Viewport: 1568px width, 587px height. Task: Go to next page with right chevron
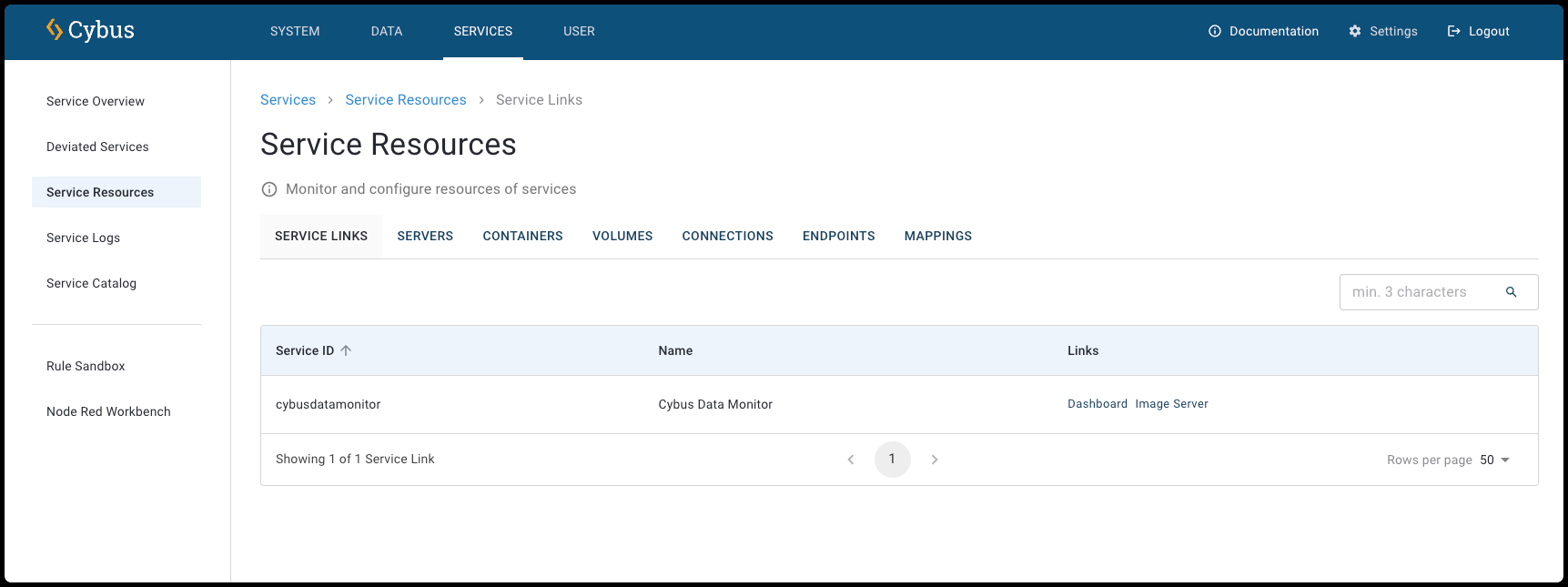pos(934,460)
